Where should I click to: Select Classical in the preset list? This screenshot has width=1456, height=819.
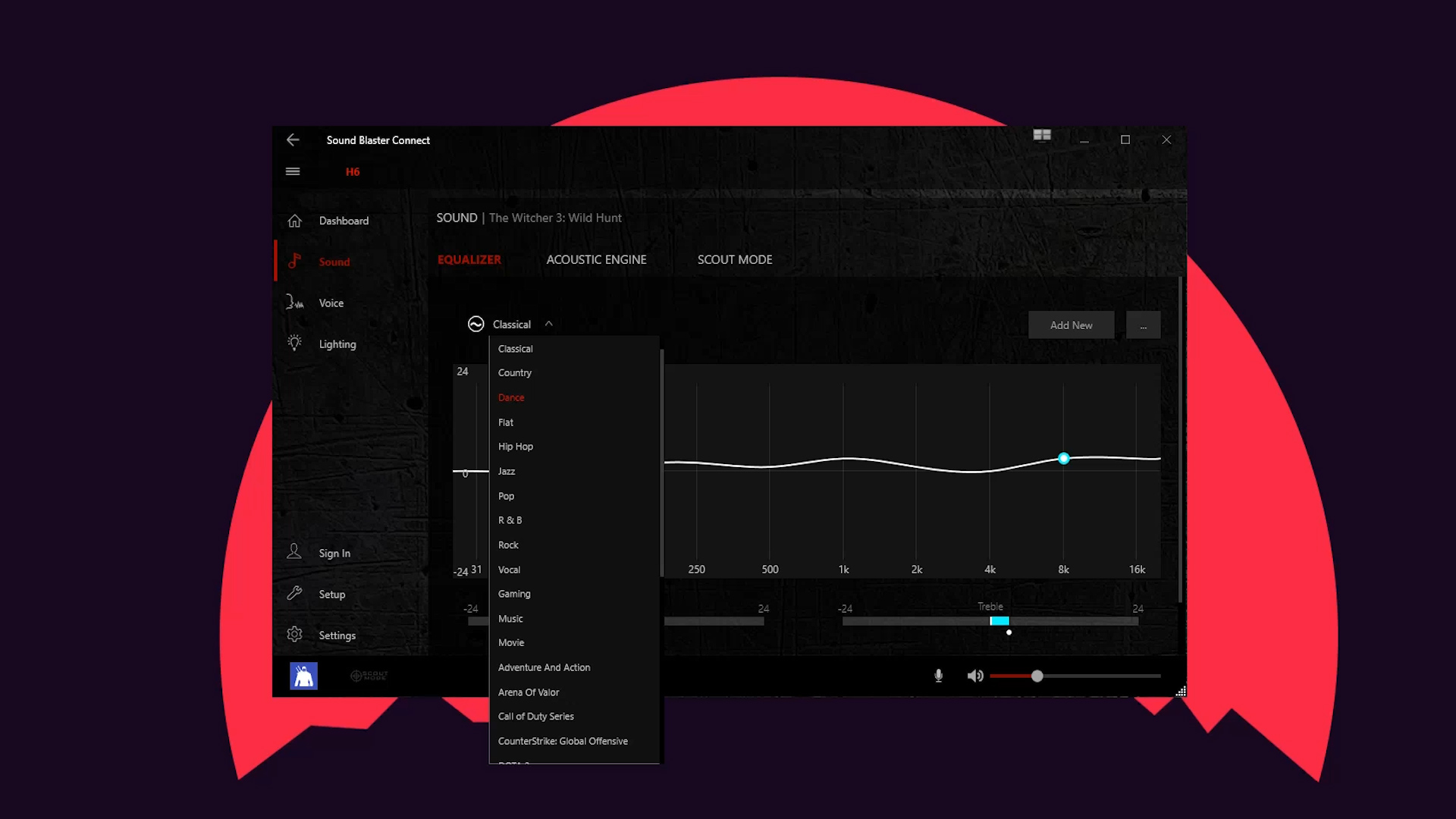pos(574,349)
